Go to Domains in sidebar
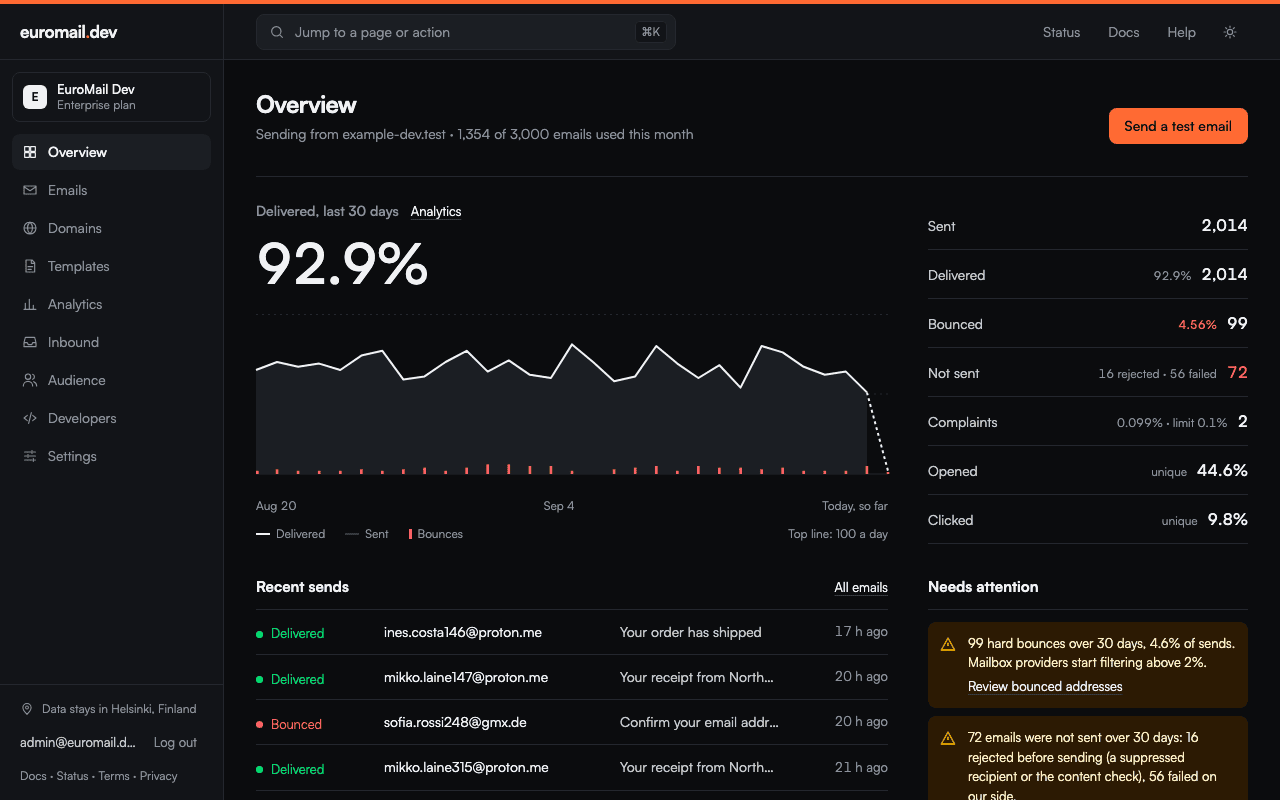 click(111, 228)
